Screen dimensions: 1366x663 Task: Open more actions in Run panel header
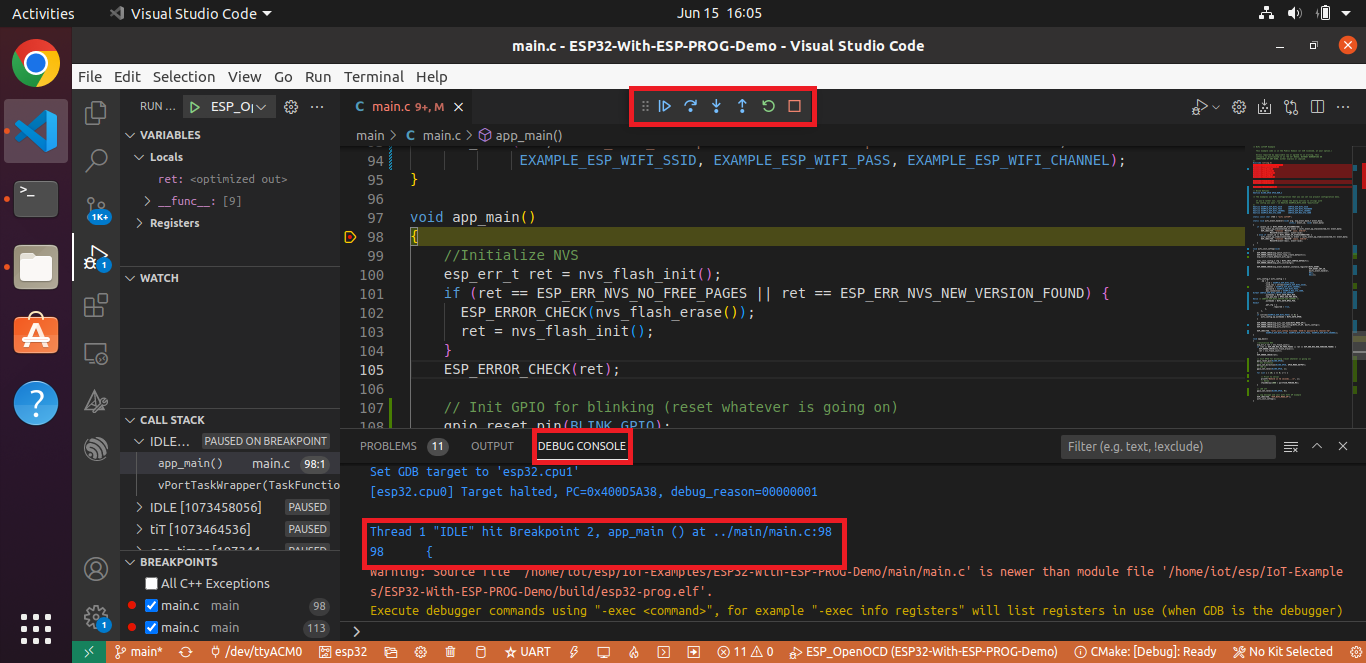(x=317, y=106)
